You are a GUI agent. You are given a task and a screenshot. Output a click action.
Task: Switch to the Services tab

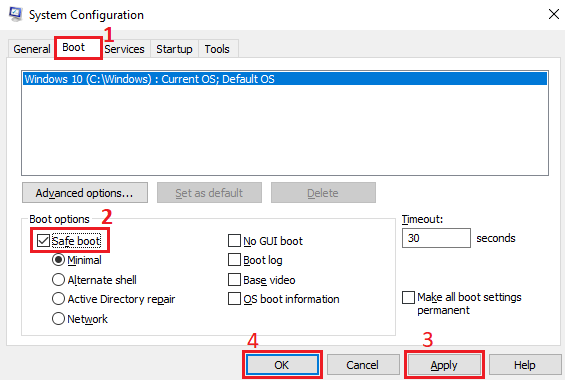coord(125,49)
